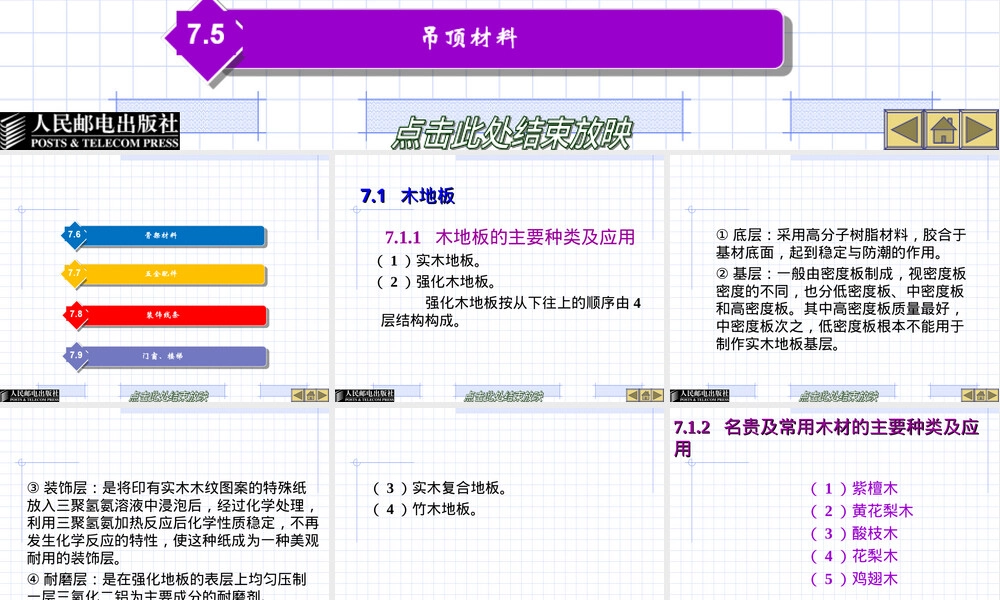Click the ④ 耐磨层 paragraph
The image size is (1000, 600).
pos(166,585)
